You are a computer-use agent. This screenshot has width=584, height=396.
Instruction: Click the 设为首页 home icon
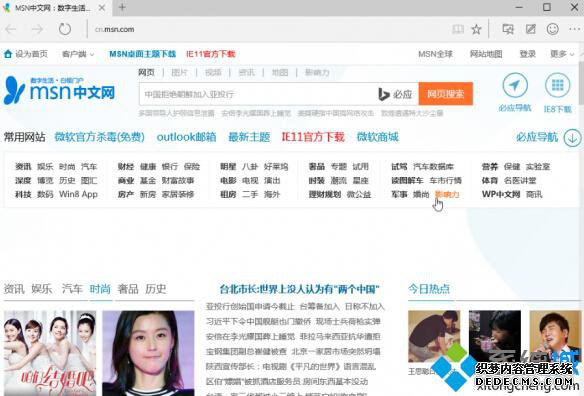pyautogui.click(x=8, y=54)
